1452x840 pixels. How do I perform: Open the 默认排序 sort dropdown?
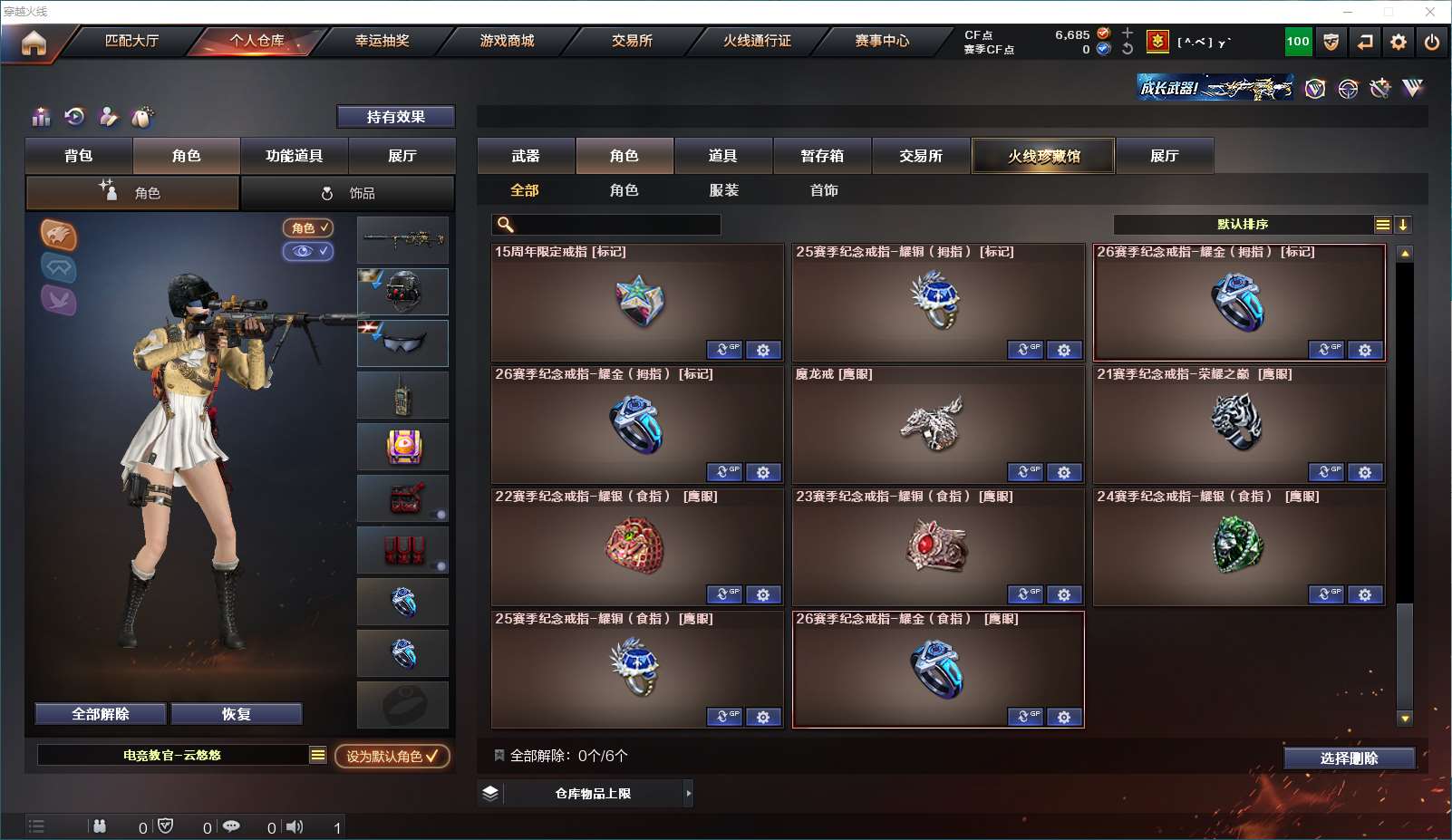1243,225
